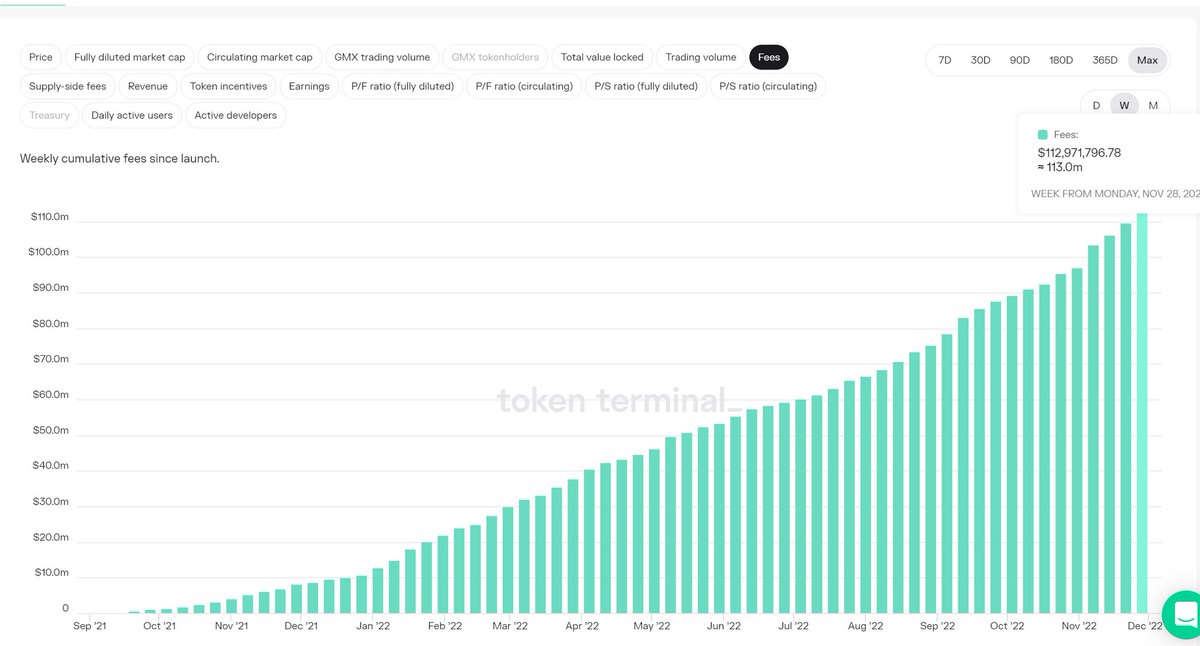Select P/S ratio (circulating) chip
The width and height of the screenshot is (1200, 646).
[x=768, y=86]
